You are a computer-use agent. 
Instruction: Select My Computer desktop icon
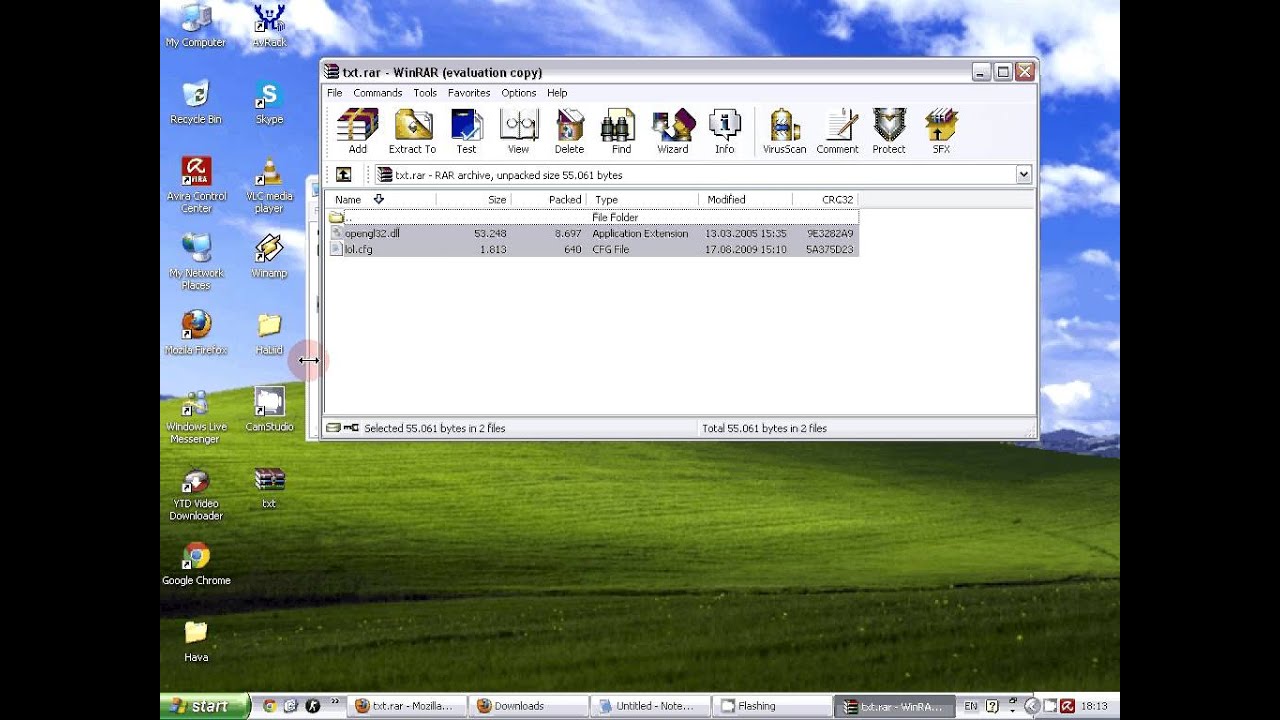[196, 27]
